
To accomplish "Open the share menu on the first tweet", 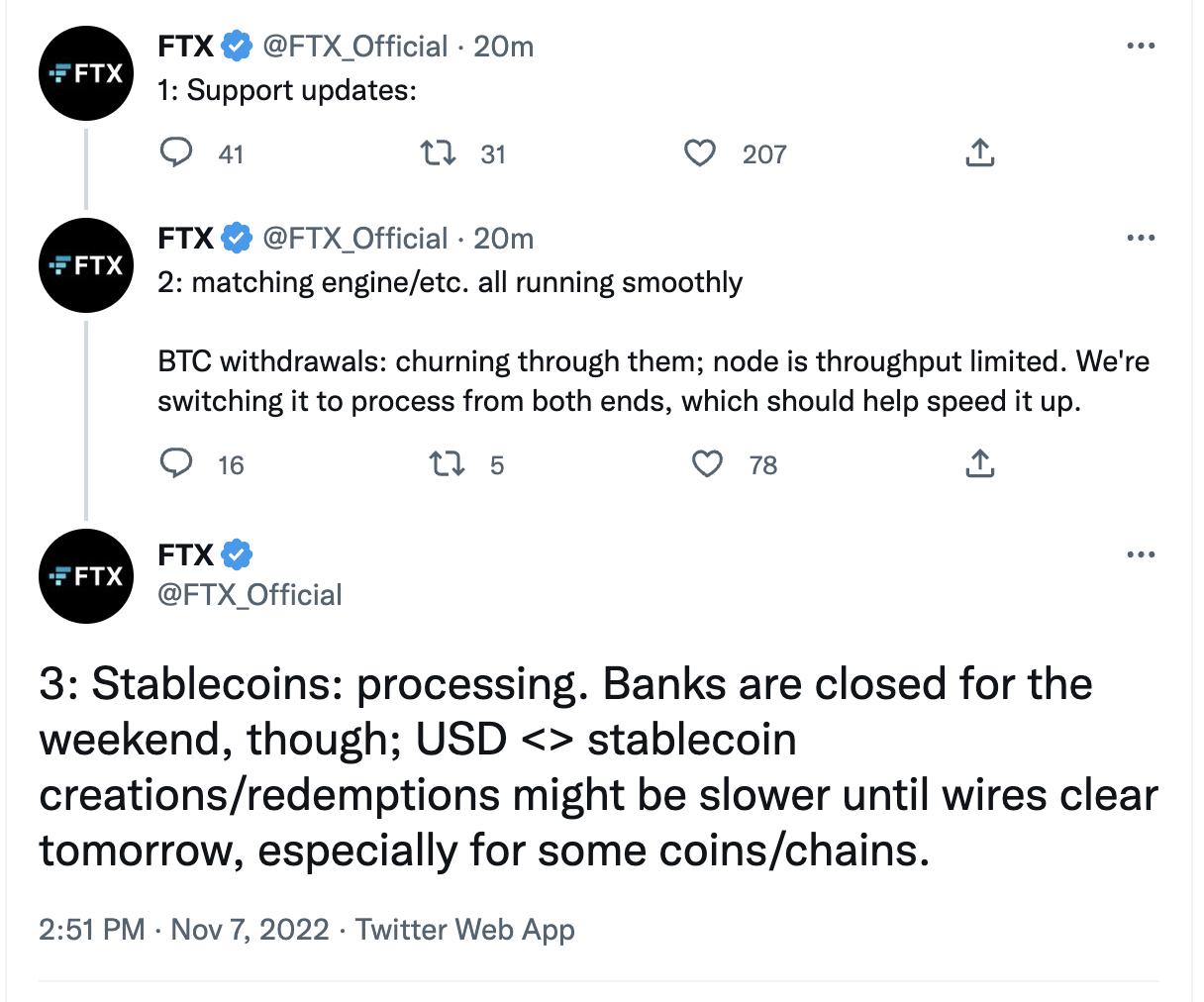I will 980,153.
